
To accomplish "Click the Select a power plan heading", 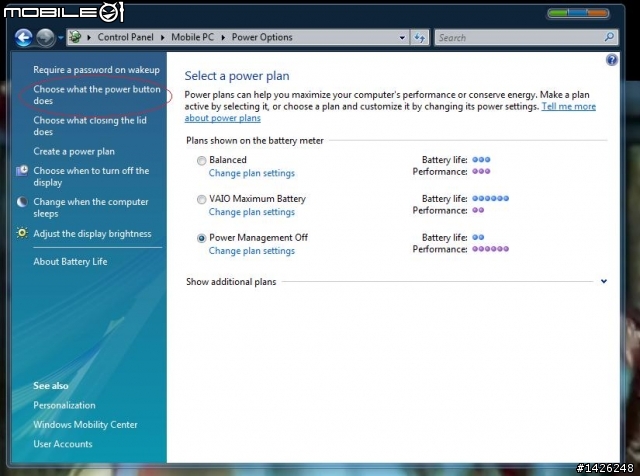I will click(237, 76).
